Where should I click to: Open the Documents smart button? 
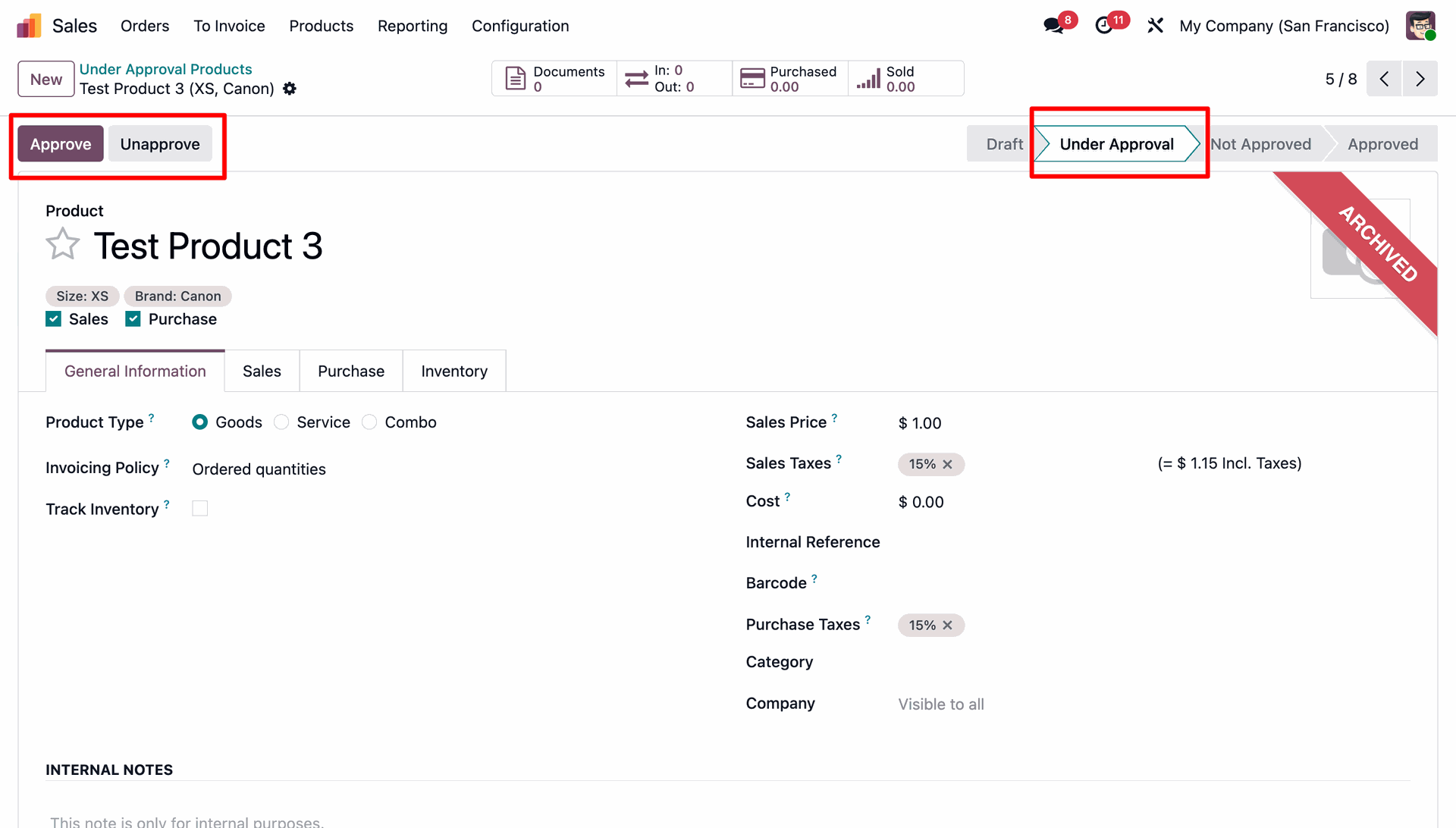click(x=554, y=79)
